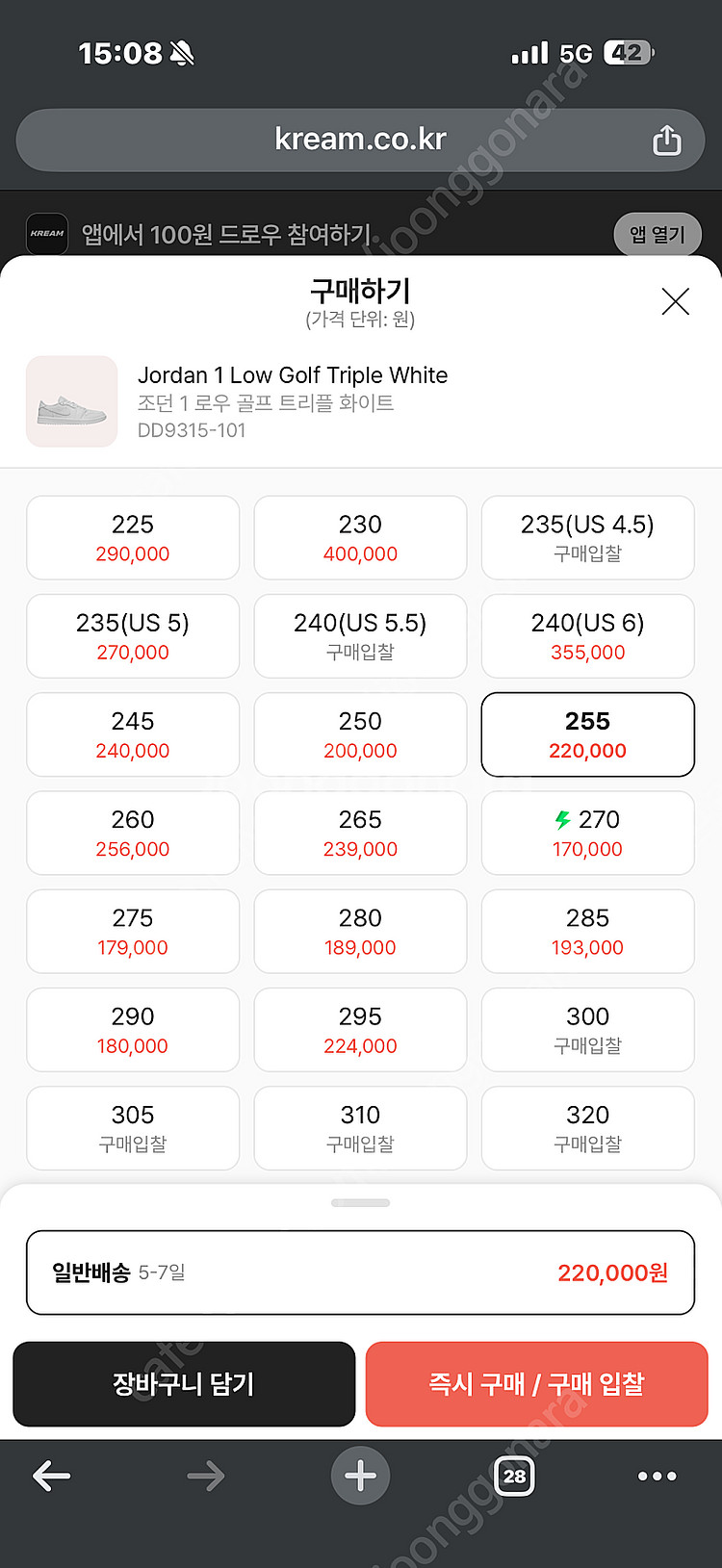722x1568 pixels.
Task: Open the tab switcher showing 28
Action: coord(514,1476)
